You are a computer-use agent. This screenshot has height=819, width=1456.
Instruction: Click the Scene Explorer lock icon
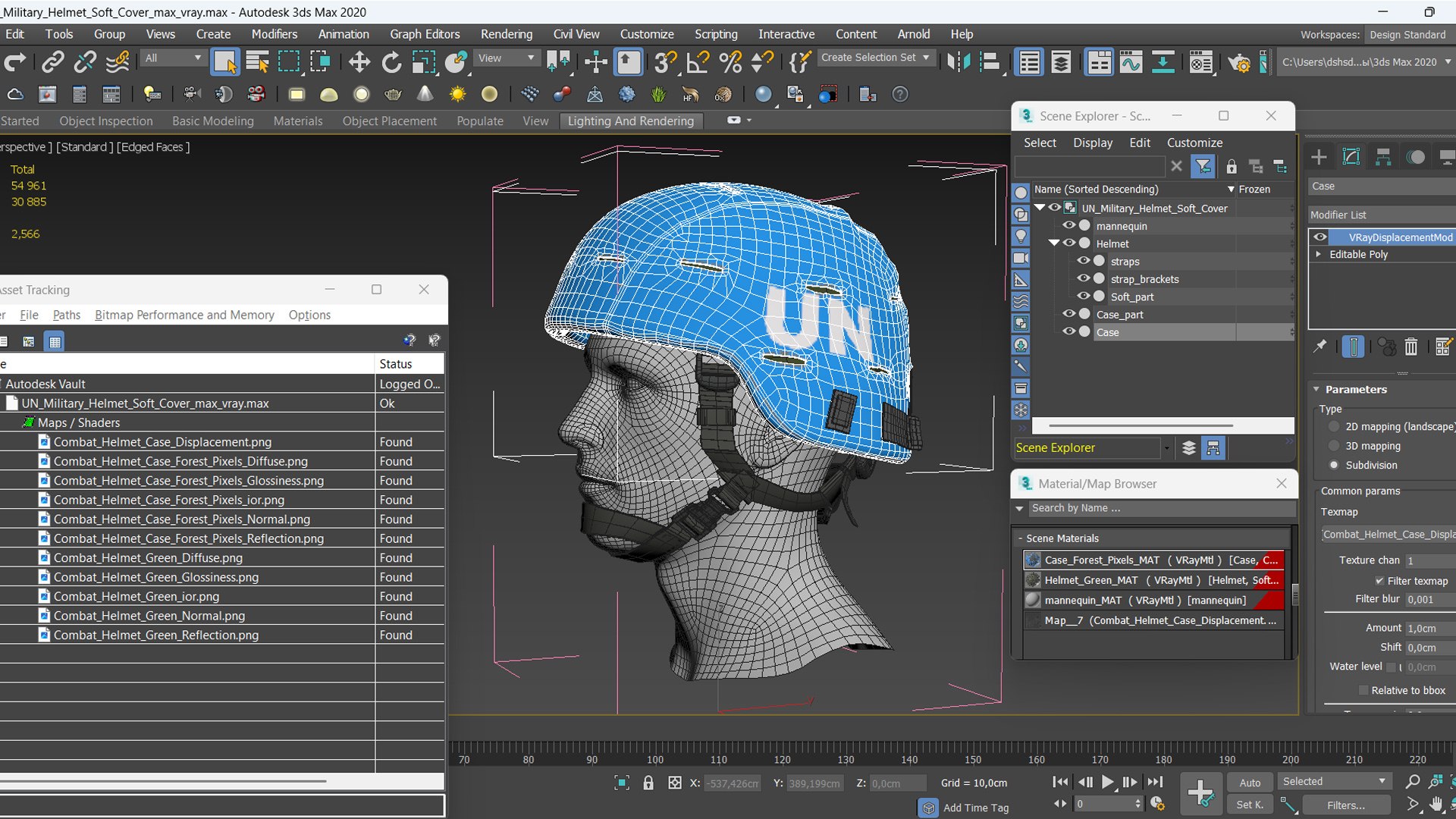[1232, 166]
